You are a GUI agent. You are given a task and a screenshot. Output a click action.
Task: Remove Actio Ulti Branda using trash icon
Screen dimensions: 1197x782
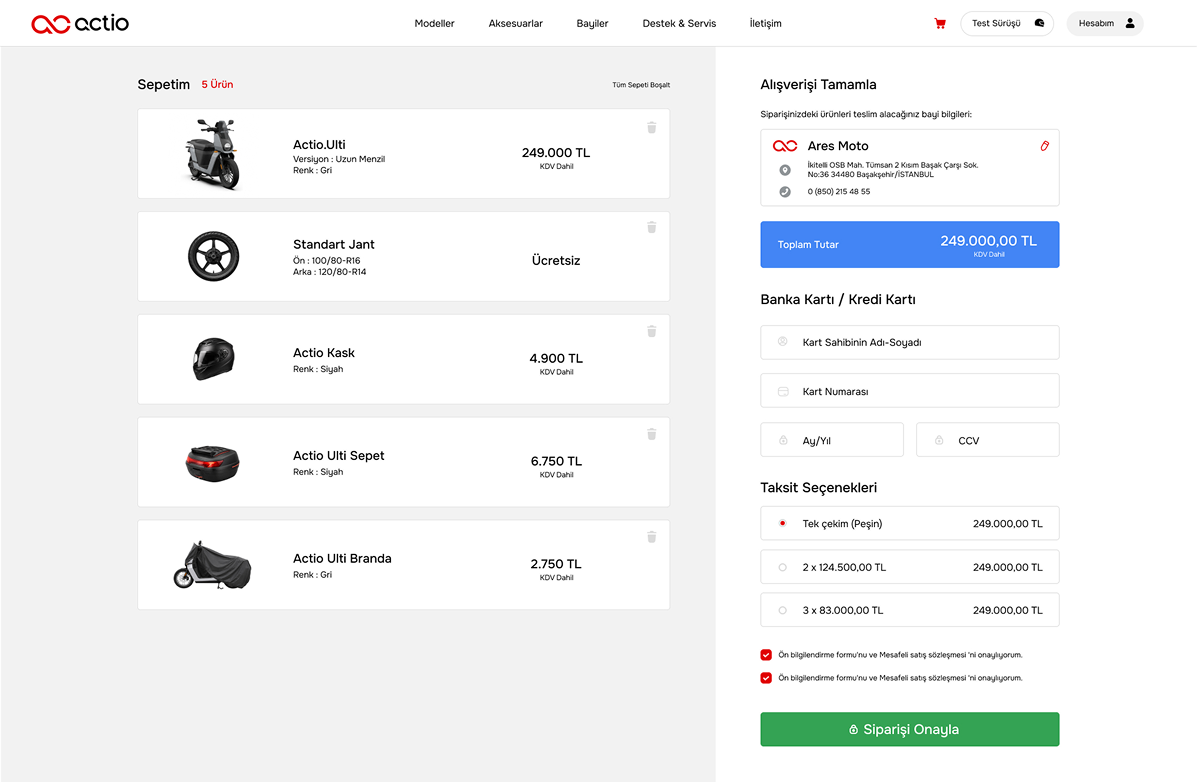click(x=652, y=537)
